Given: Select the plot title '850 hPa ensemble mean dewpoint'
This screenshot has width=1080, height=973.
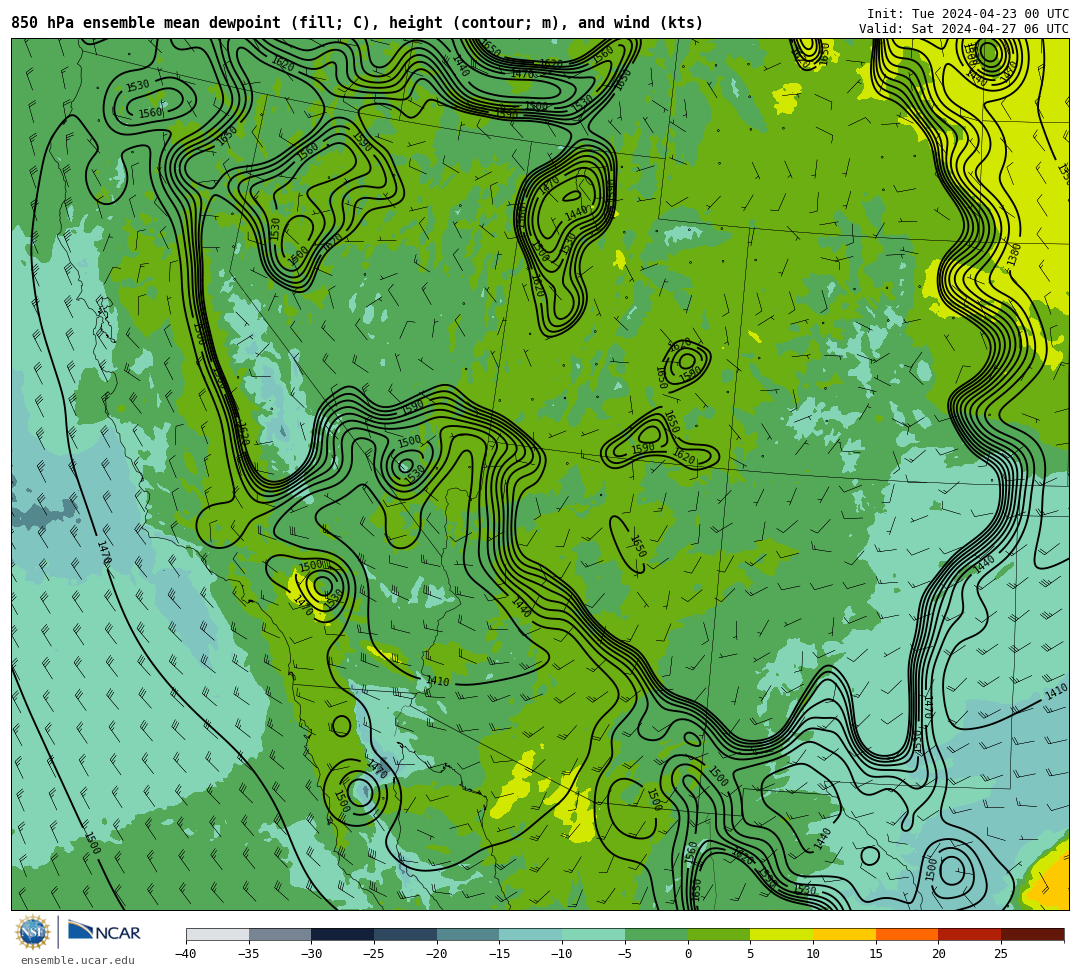Looking at the screenshot, I should pyautogui.click(x=145, y=23).
